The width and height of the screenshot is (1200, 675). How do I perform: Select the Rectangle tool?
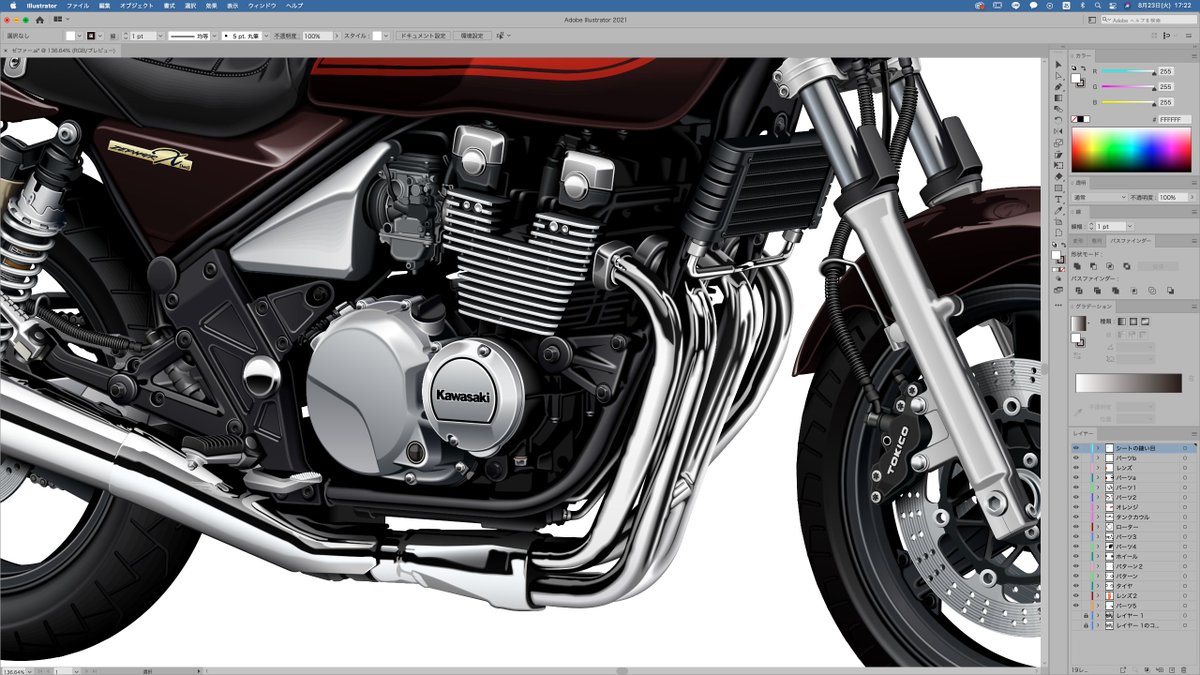[x=1058, y=188]
